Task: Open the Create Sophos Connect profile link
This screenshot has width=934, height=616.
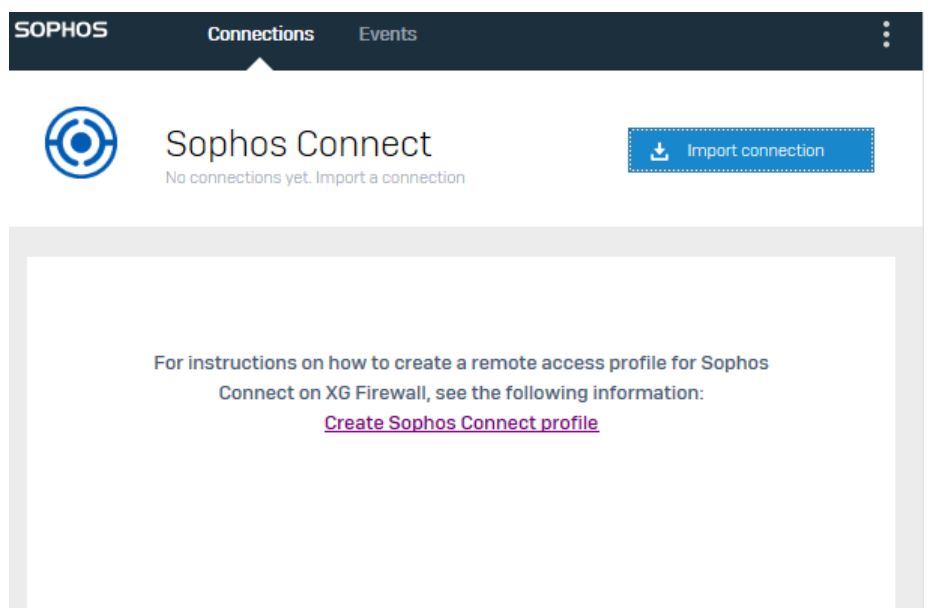Action: [461, 422]
